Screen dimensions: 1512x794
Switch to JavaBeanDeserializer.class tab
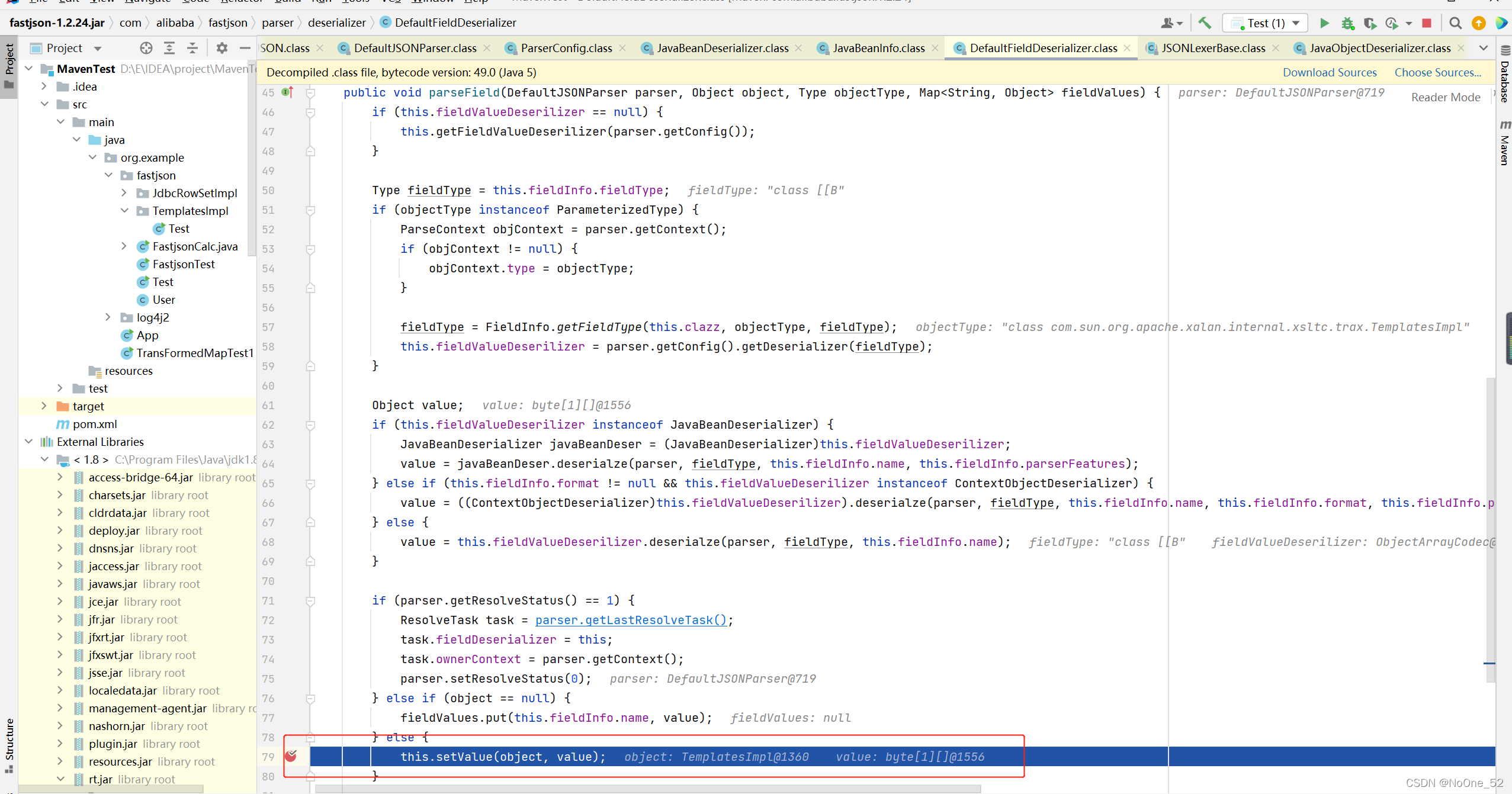click(x=722, y=48)
